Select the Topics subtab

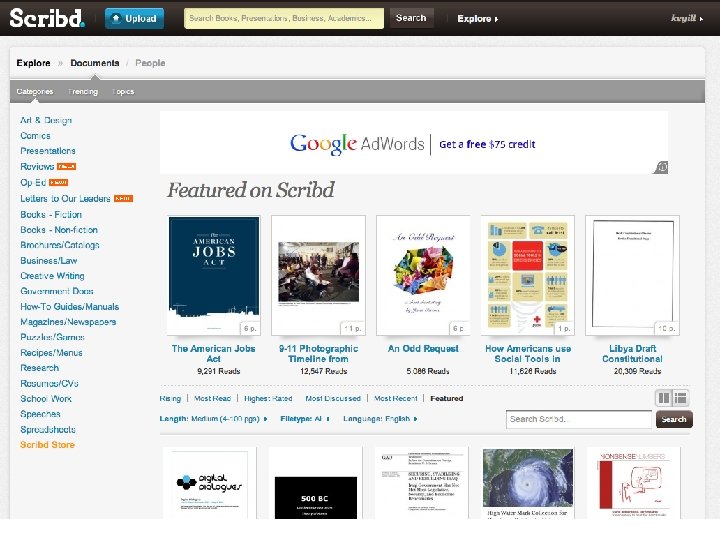pos(123,91)
